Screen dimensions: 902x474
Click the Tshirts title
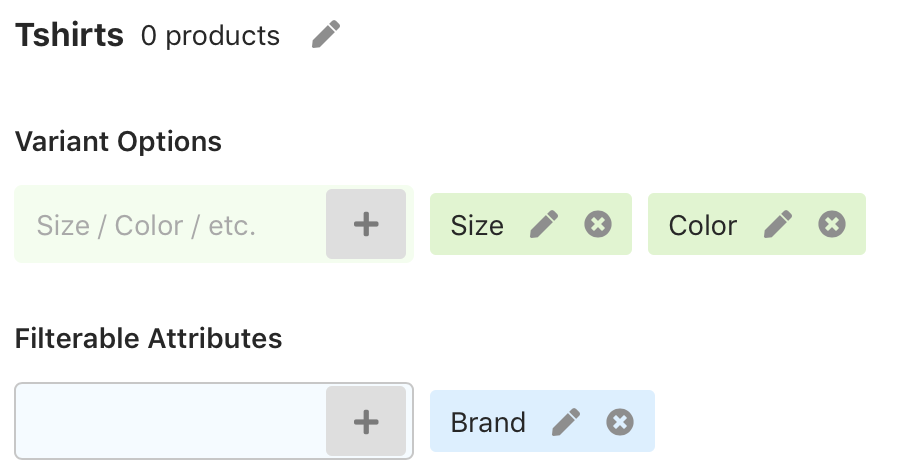click(69, 35)
